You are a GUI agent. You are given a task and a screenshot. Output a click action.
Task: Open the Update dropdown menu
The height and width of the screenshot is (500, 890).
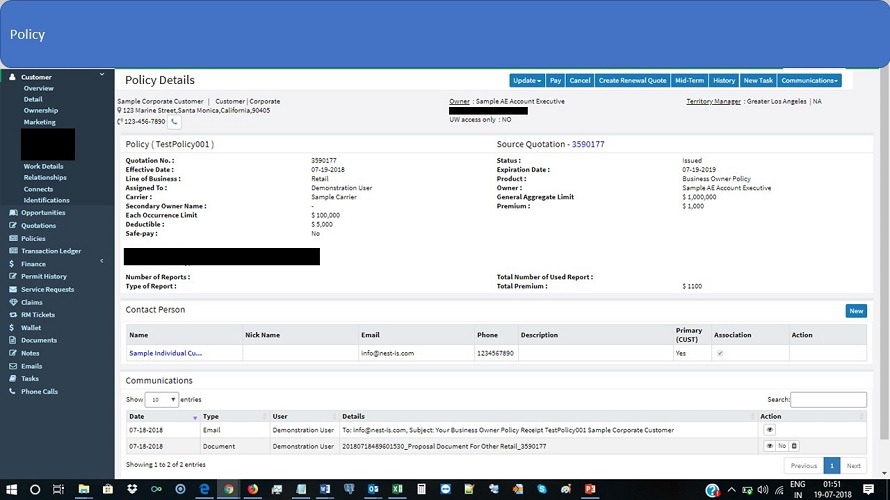(526, 81)
